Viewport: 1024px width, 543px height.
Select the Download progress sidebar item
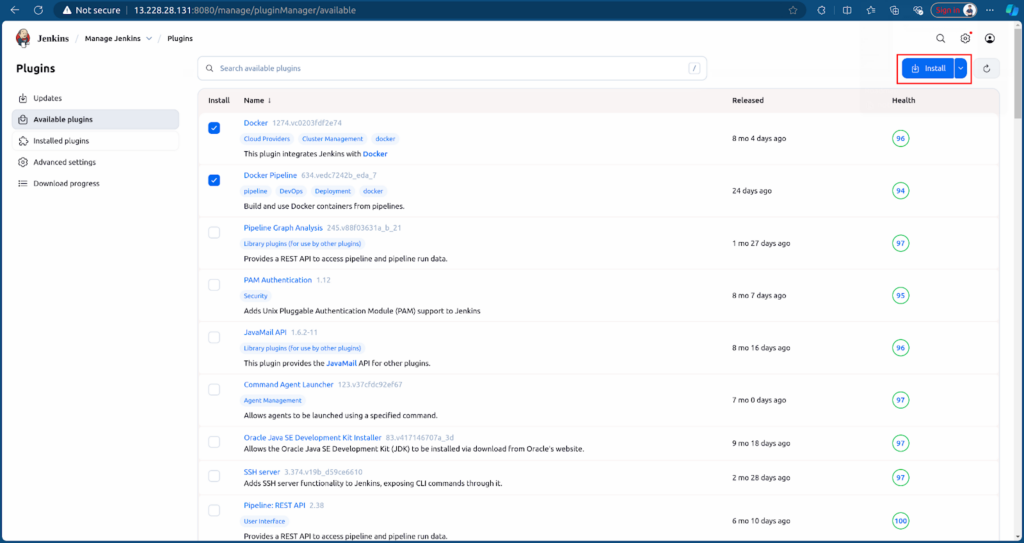click(66, 183)
